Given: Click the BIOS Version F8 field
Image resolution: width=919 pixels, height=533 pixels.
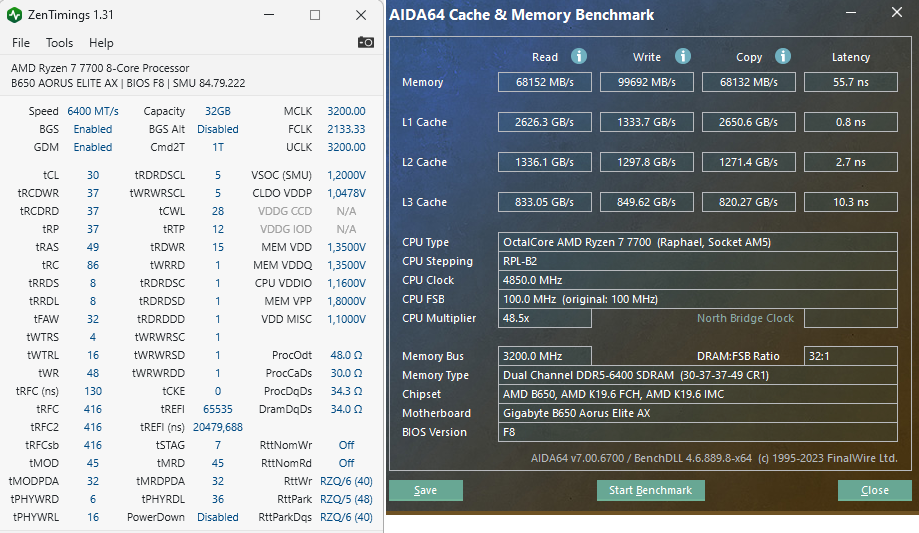Looking at the screenshot, I should 697,432.
